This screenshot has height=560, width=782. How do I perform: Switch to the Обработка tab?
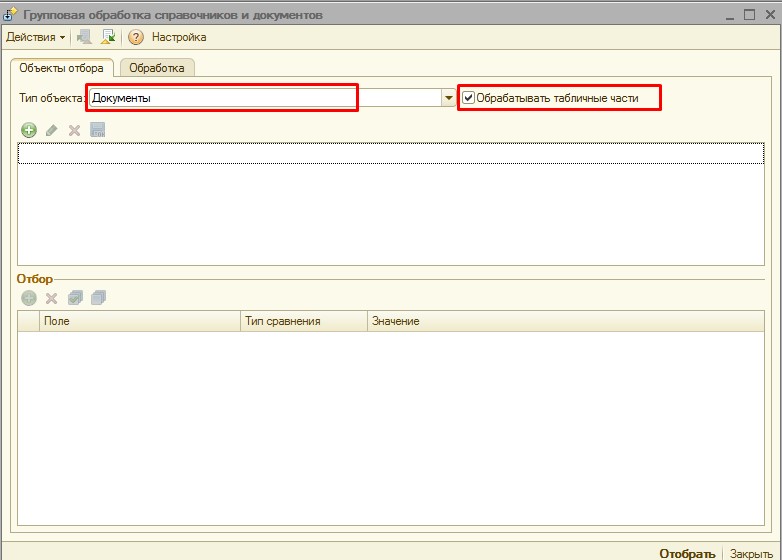pos(156,68)
